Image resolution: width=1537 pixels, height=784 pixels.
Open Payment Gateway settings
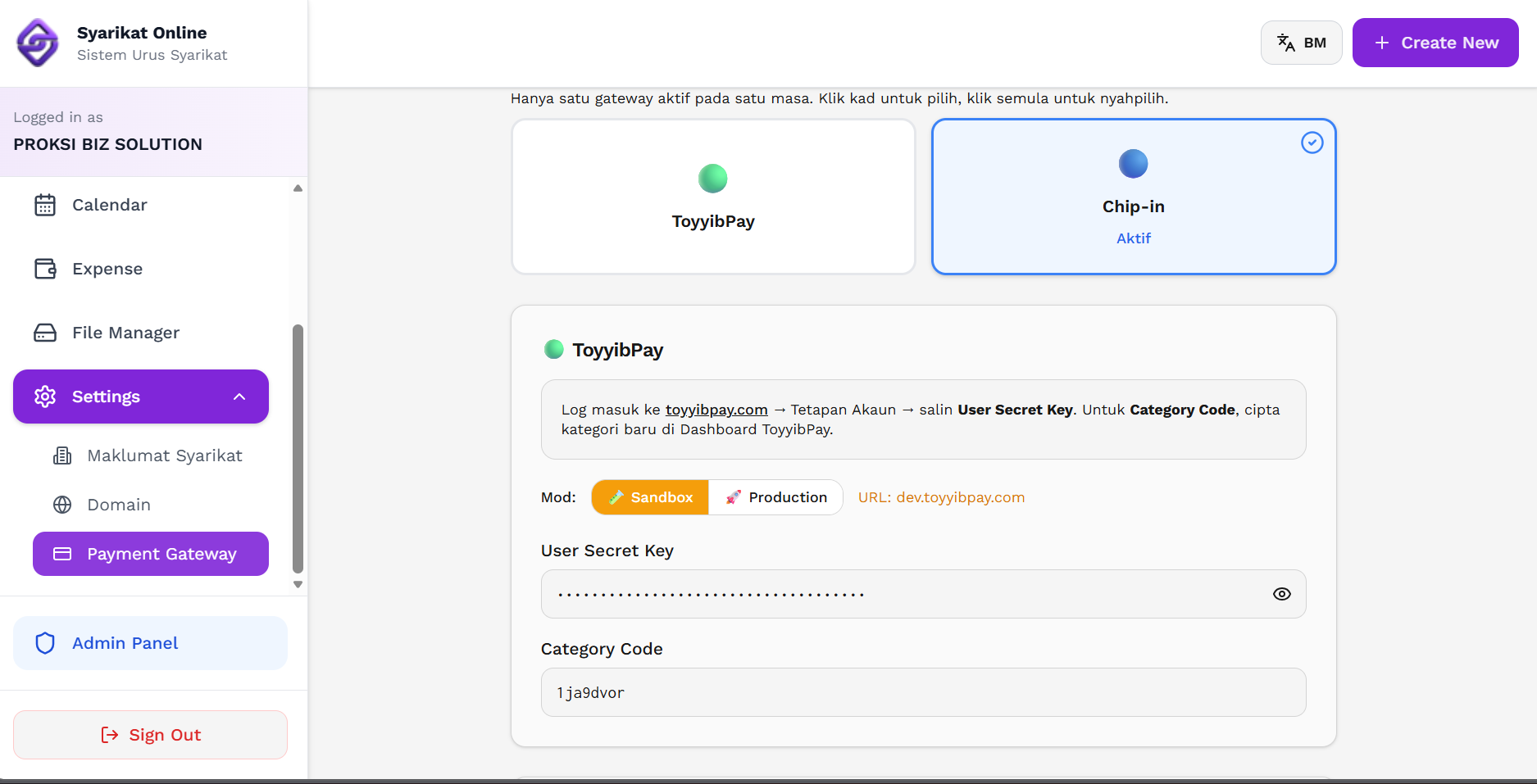pos(151,554)
